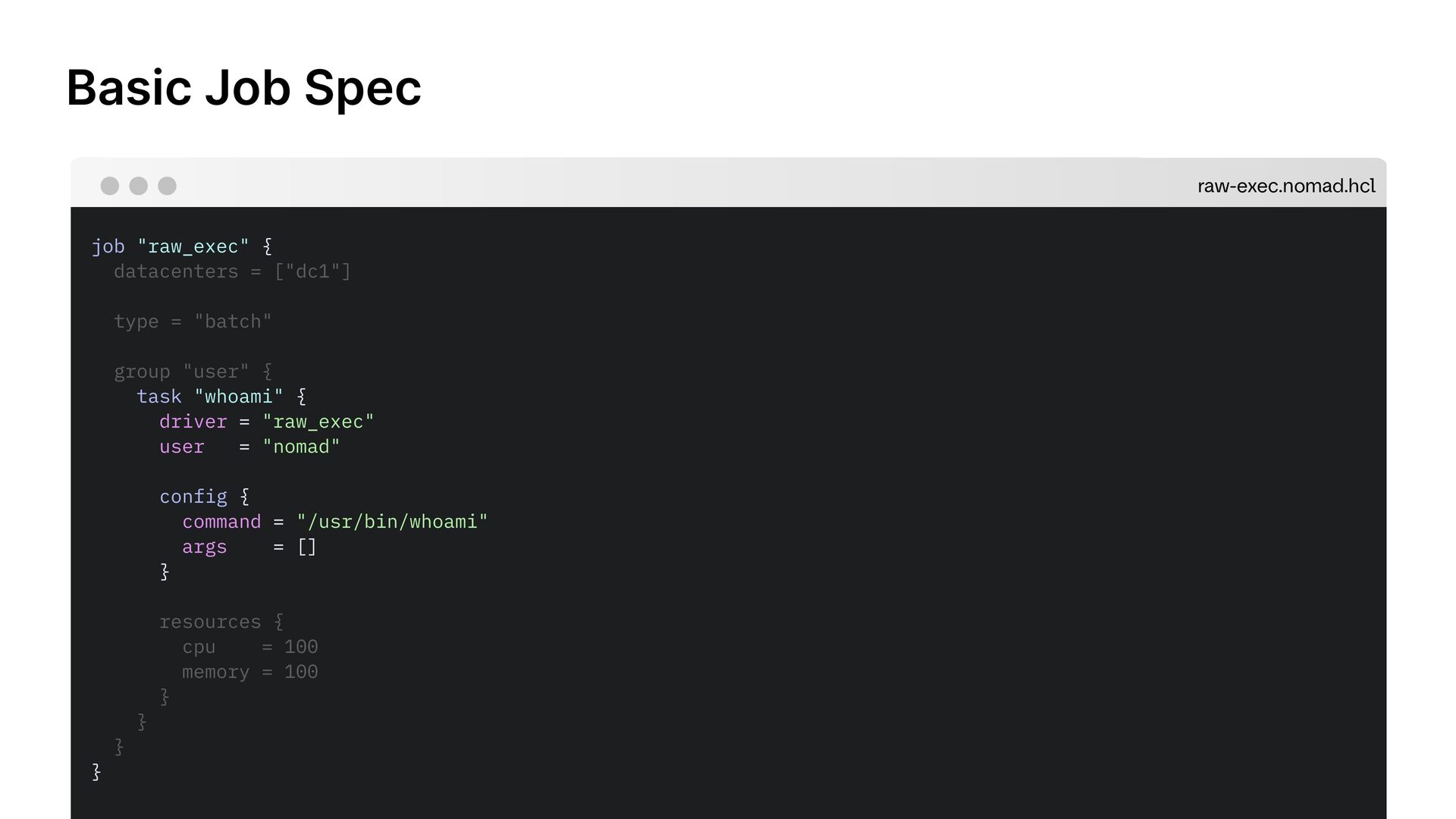Image resolution: width=1456 pixels, height=819 pixels.
Task: Click the command attribute name
Action: coord(221,522)
